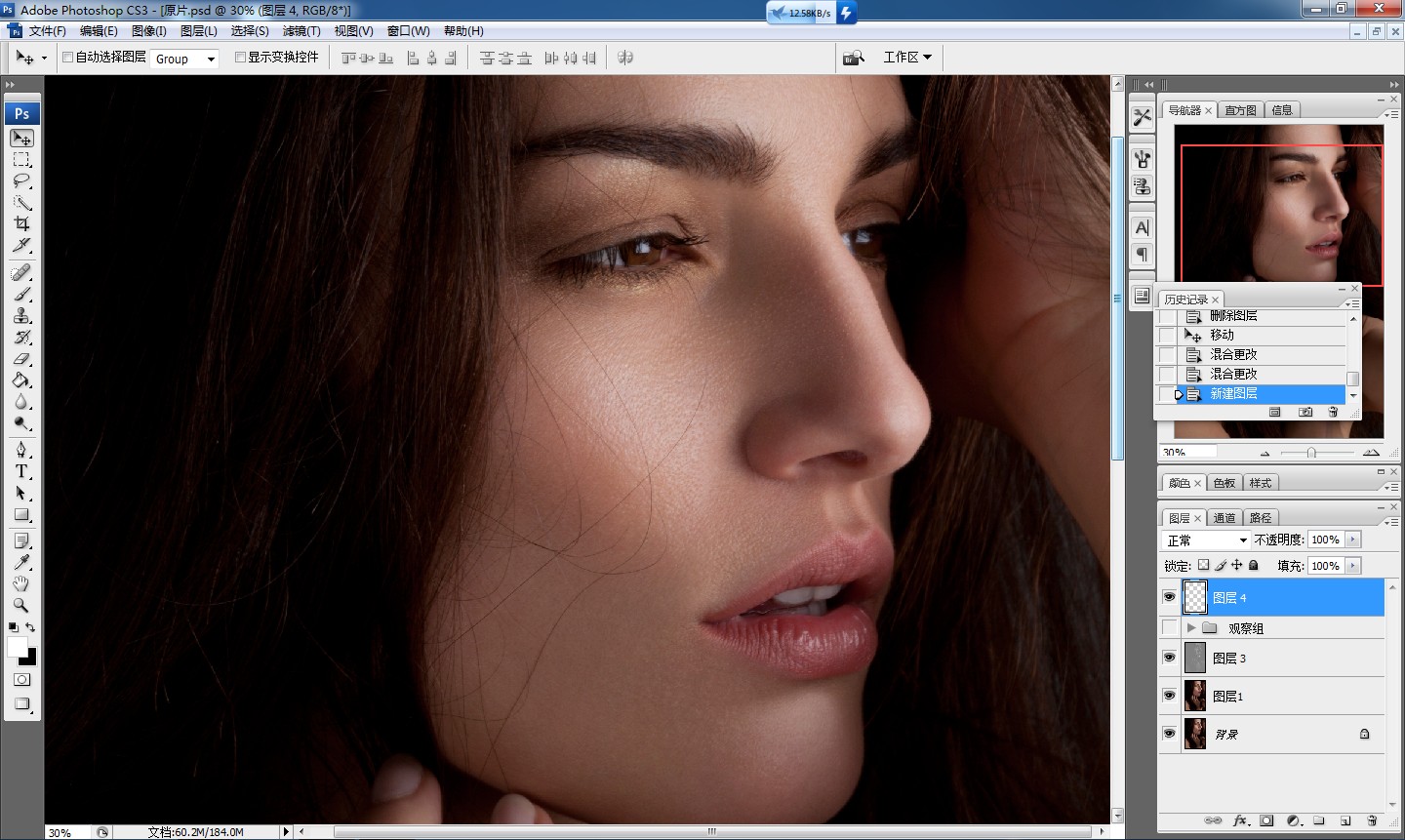This screenshot has width=1405, height=840.
Task: Adjust the navigator zoom slider
Action: click(x=1311, y=453)
